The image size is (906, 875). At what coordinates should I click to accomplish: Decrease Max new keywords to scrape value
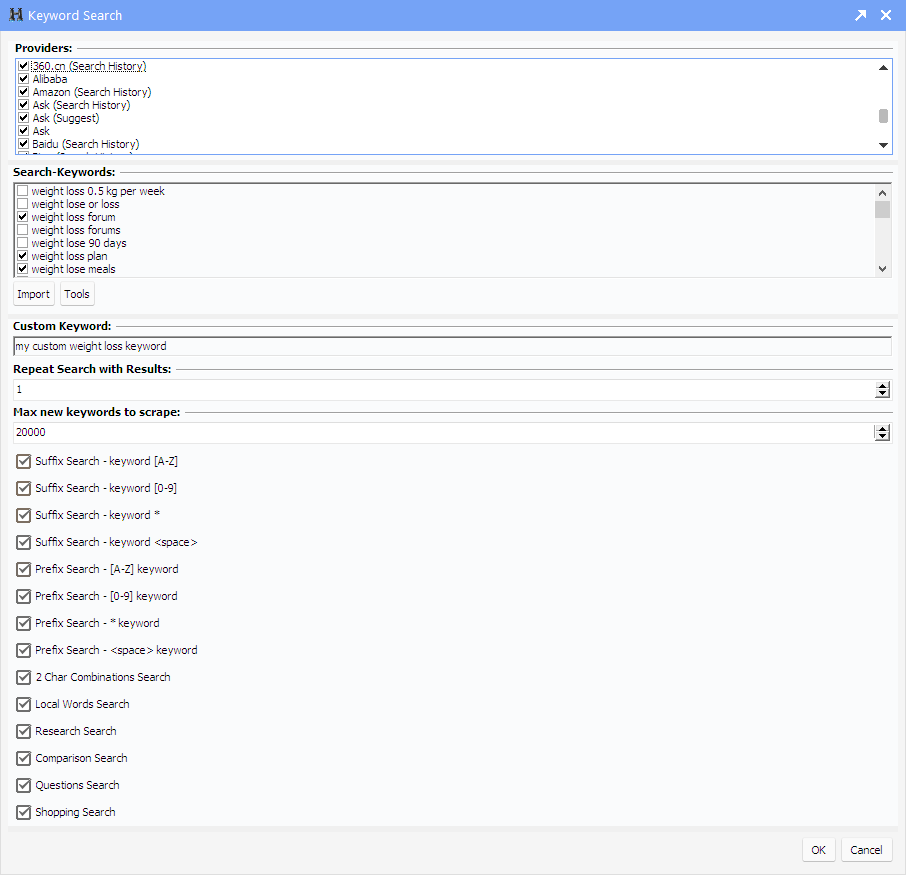pyautogui.click(x=882, y=437)
